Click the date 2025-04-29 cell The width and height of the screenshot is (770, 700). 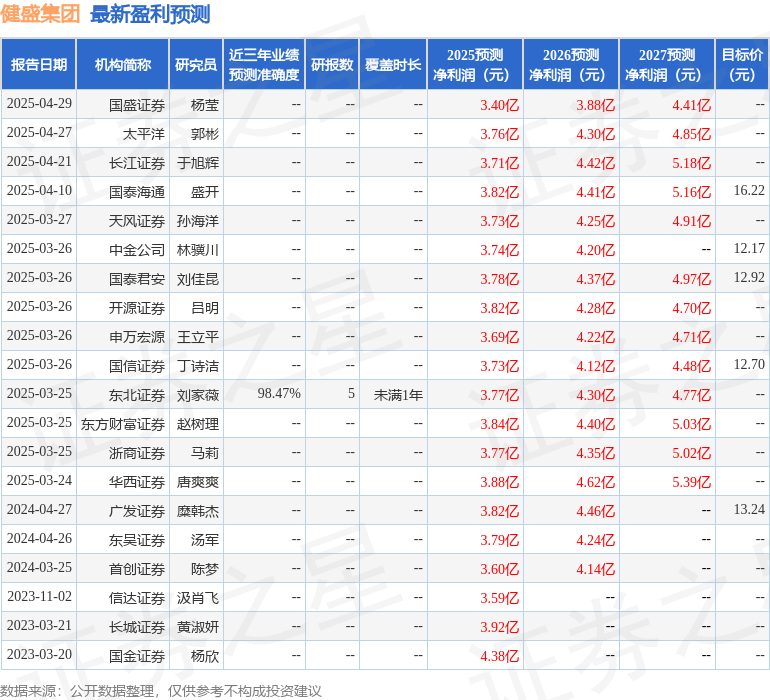(x=39, y=104)
